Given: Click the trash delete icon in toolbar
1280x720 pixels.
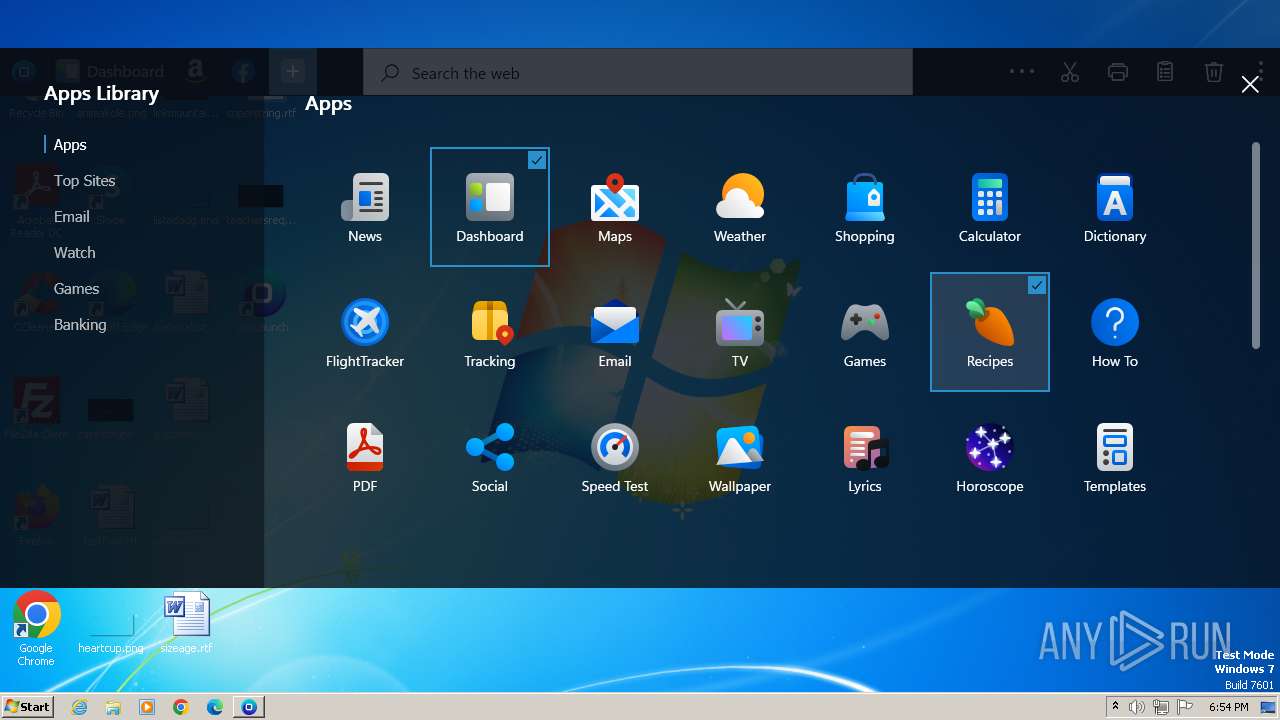Looking at the screenshot, I should (1213, 72).
